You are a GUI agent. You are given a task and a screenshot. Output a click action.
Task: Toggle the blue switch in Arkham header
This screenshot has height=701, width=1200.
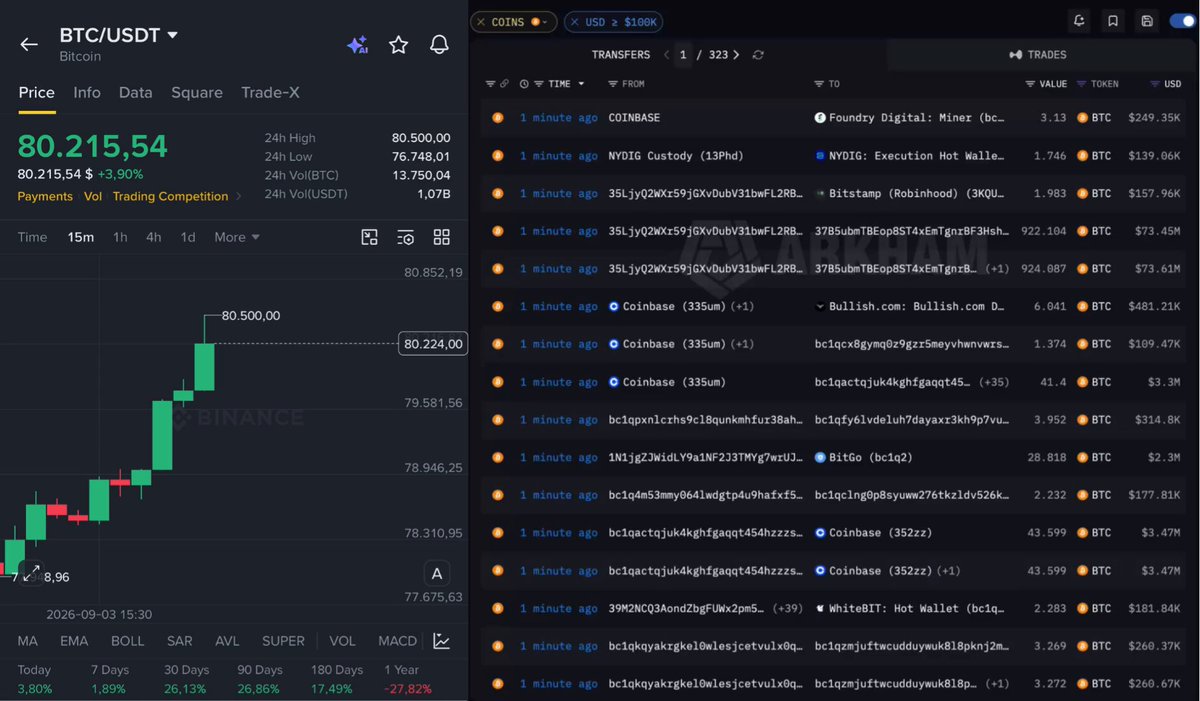point(1181,21)
